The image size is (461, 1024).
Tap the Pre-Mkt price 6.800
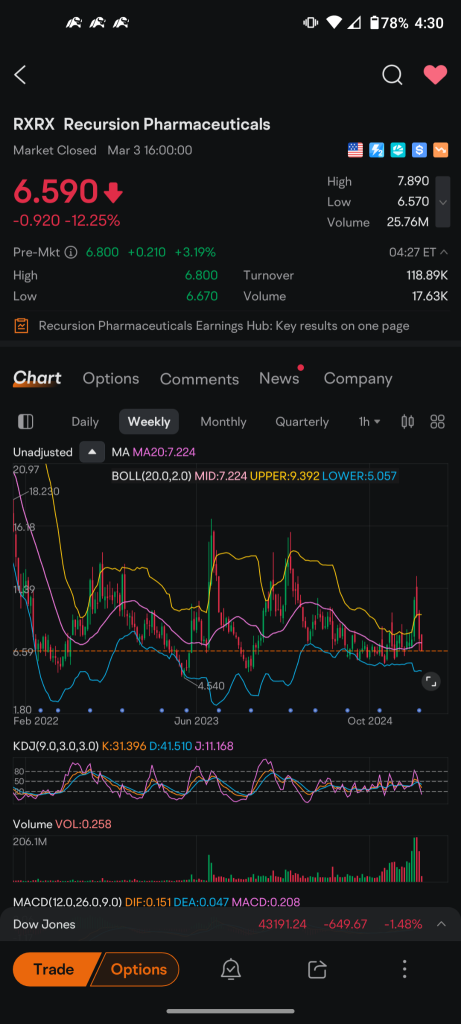point(102,252)
